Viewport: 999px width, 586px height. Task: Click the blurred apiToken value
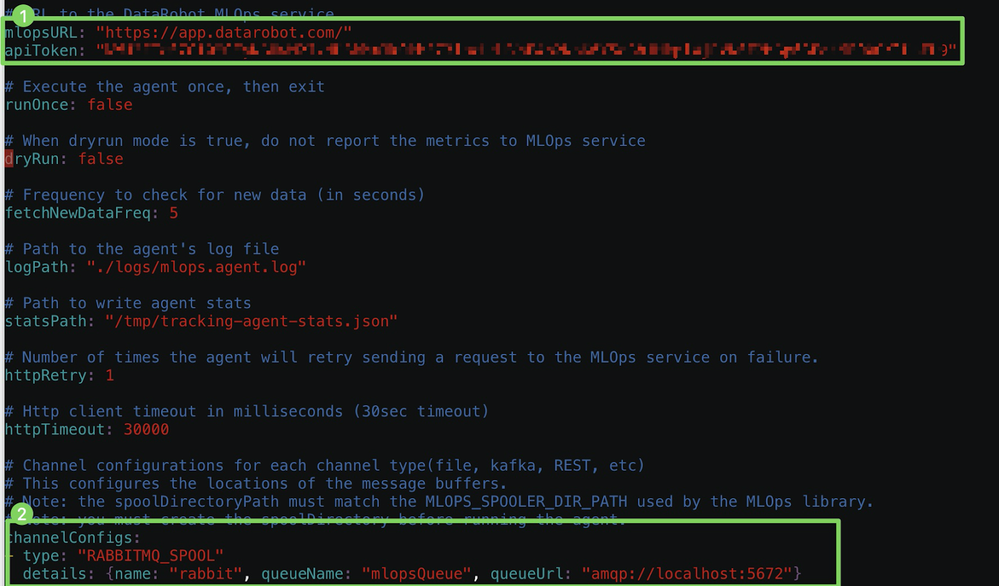pos(520,49)
